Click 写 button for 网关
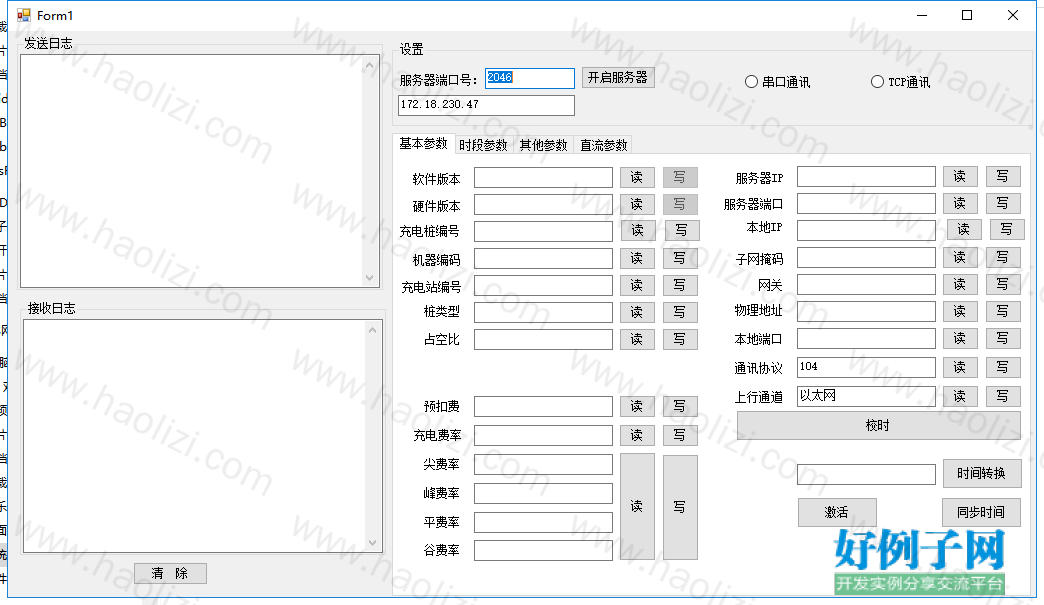 (1003, 285)
